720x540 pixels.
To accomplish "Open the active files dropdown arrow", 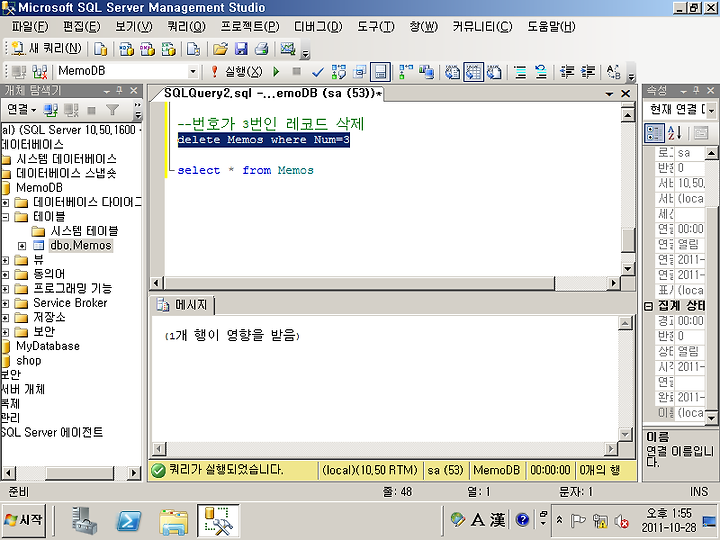I will click(x=609, y=94).
